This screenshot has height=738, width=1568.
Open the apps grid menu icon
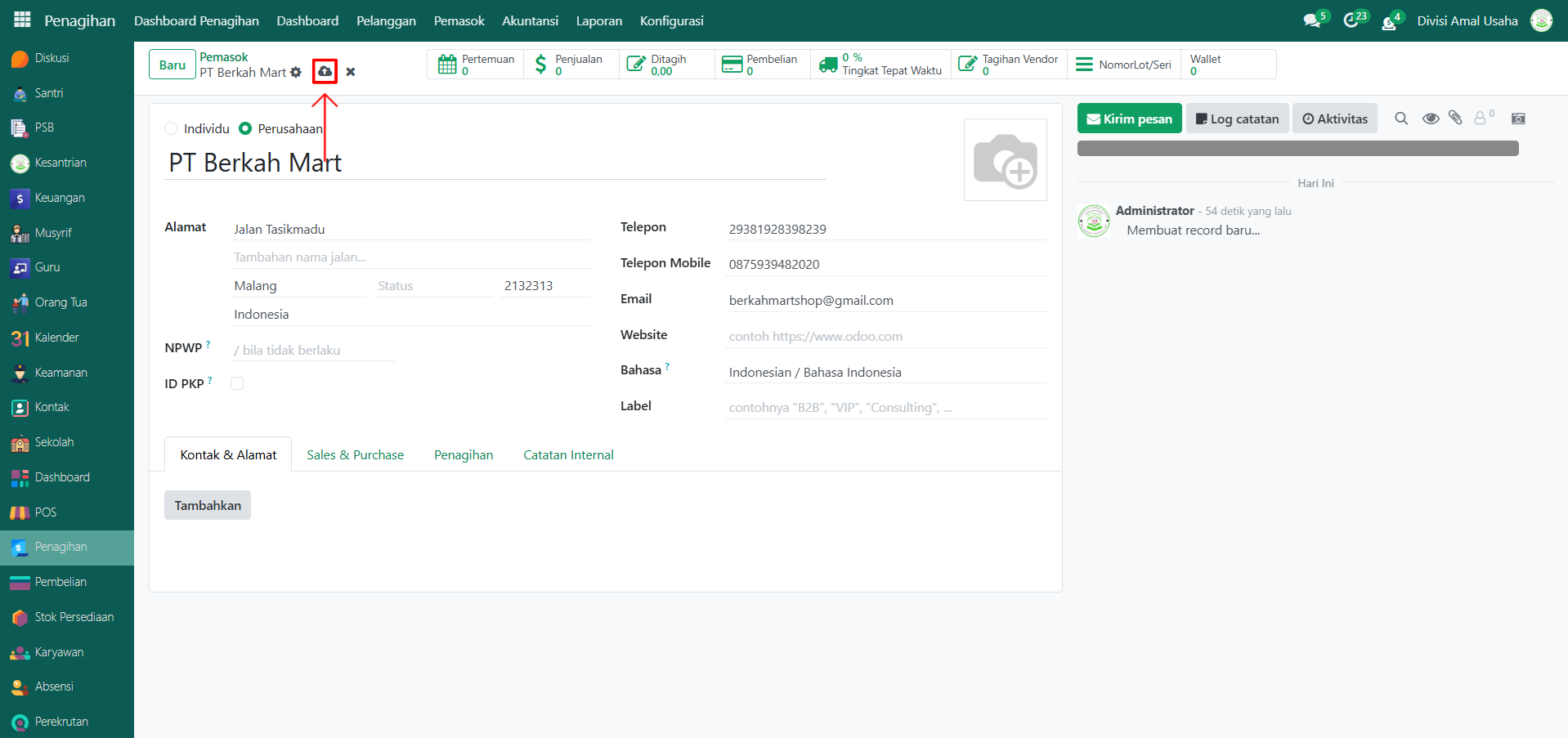tap(22, 20)
